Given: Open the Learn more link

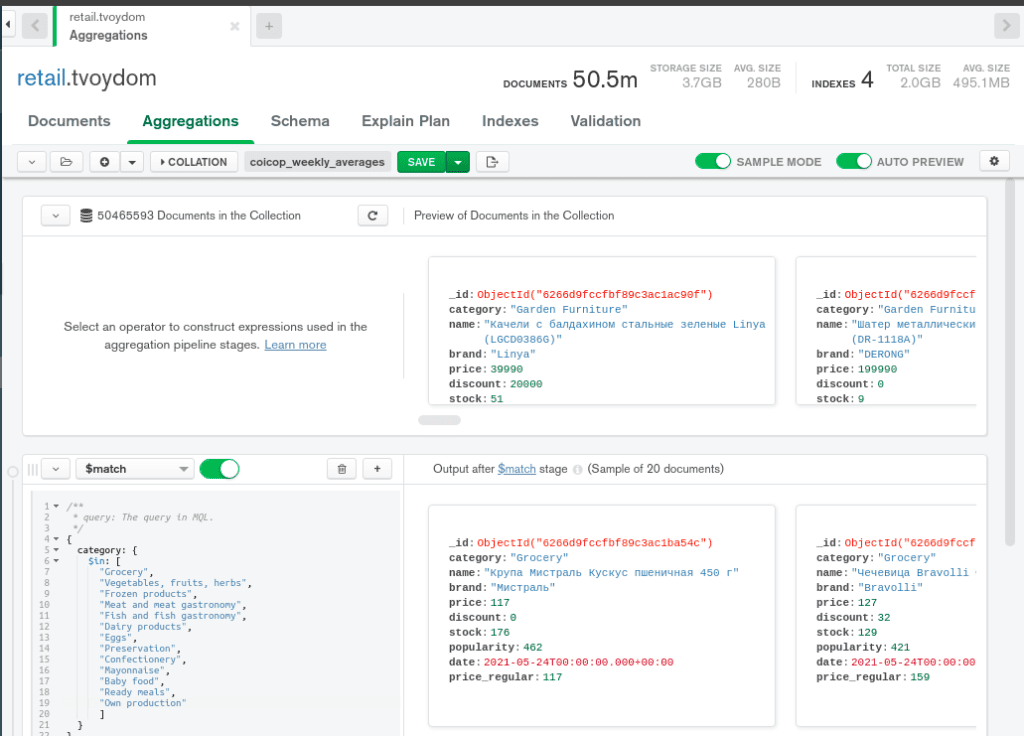Looking at the screenshot, I should click(295, 344).
